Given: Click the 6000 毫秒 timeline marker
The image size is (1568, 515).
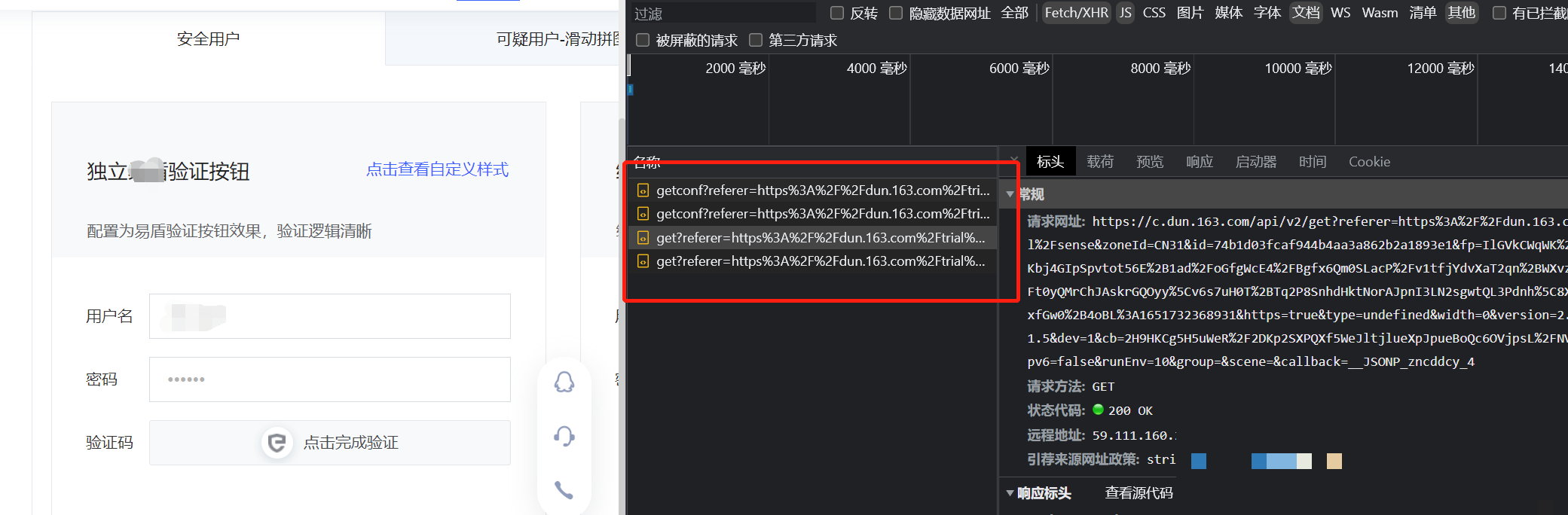Looking at the screenshot, I should point(1019,69).
